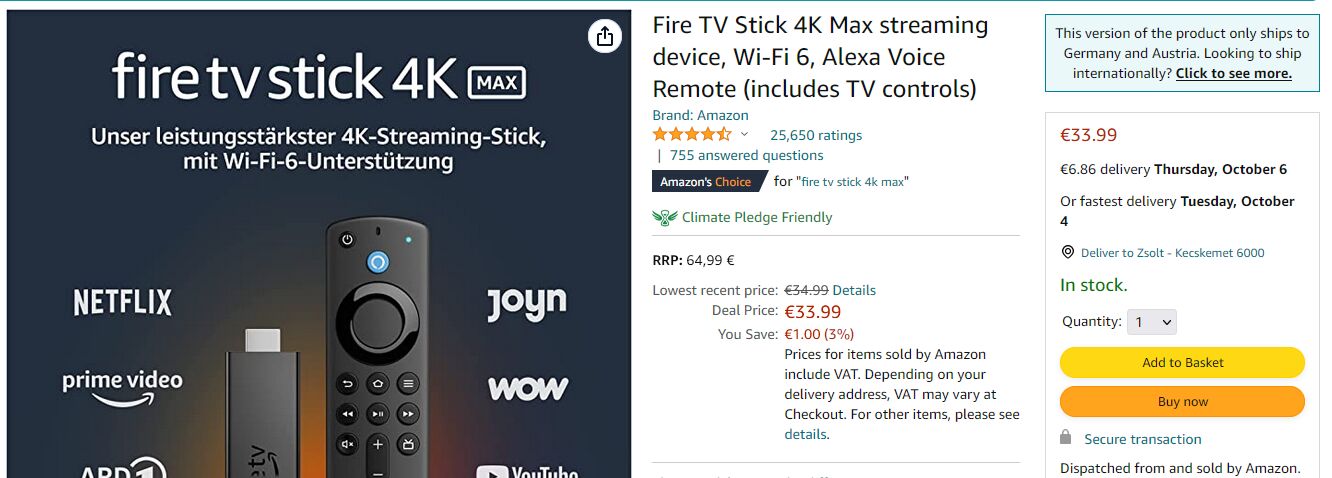Open the Fire TV Stick product image

pyautogui.click(x=319, y=300)
